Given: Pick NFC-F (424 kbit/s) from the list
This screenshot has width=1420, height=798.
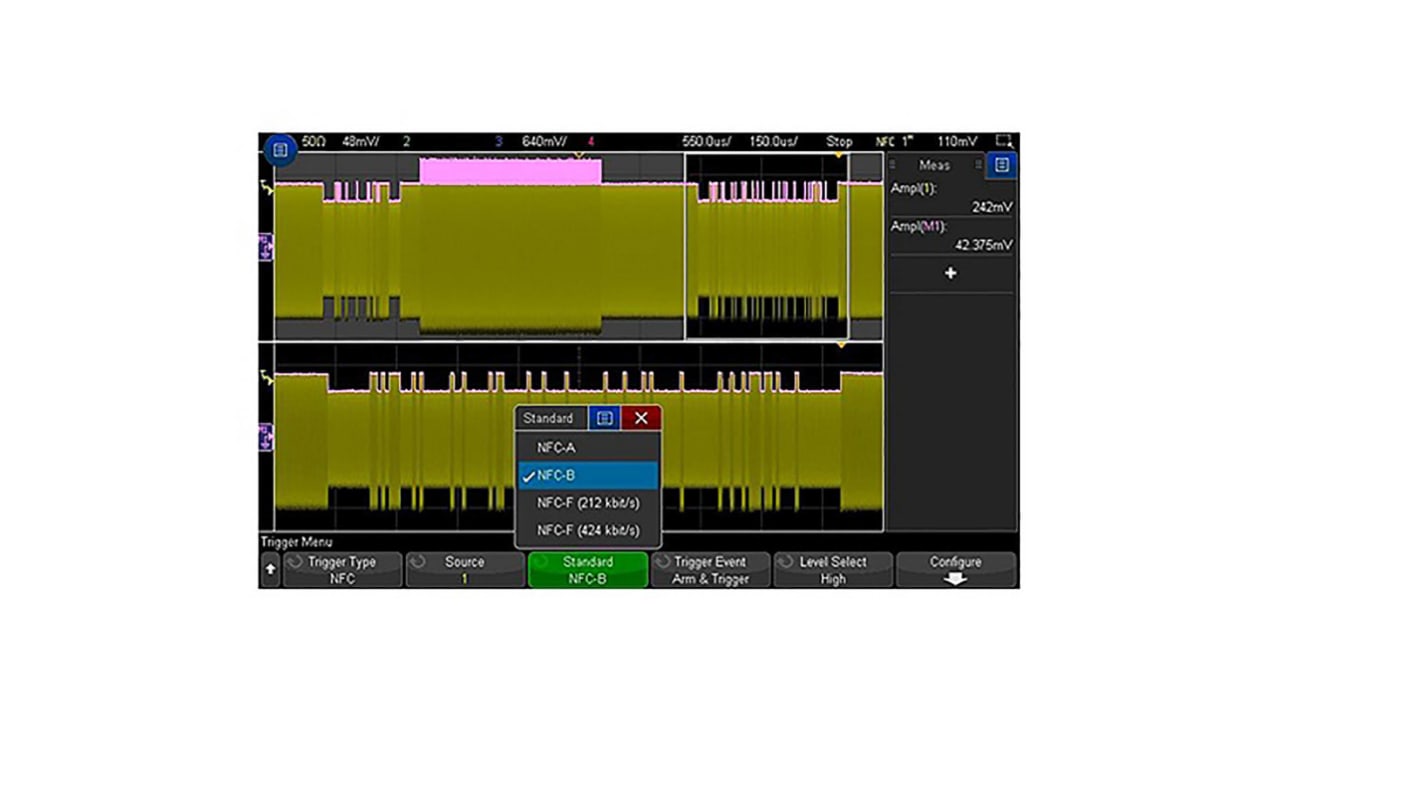Looking at the screenshot, I should coord(588,530).
